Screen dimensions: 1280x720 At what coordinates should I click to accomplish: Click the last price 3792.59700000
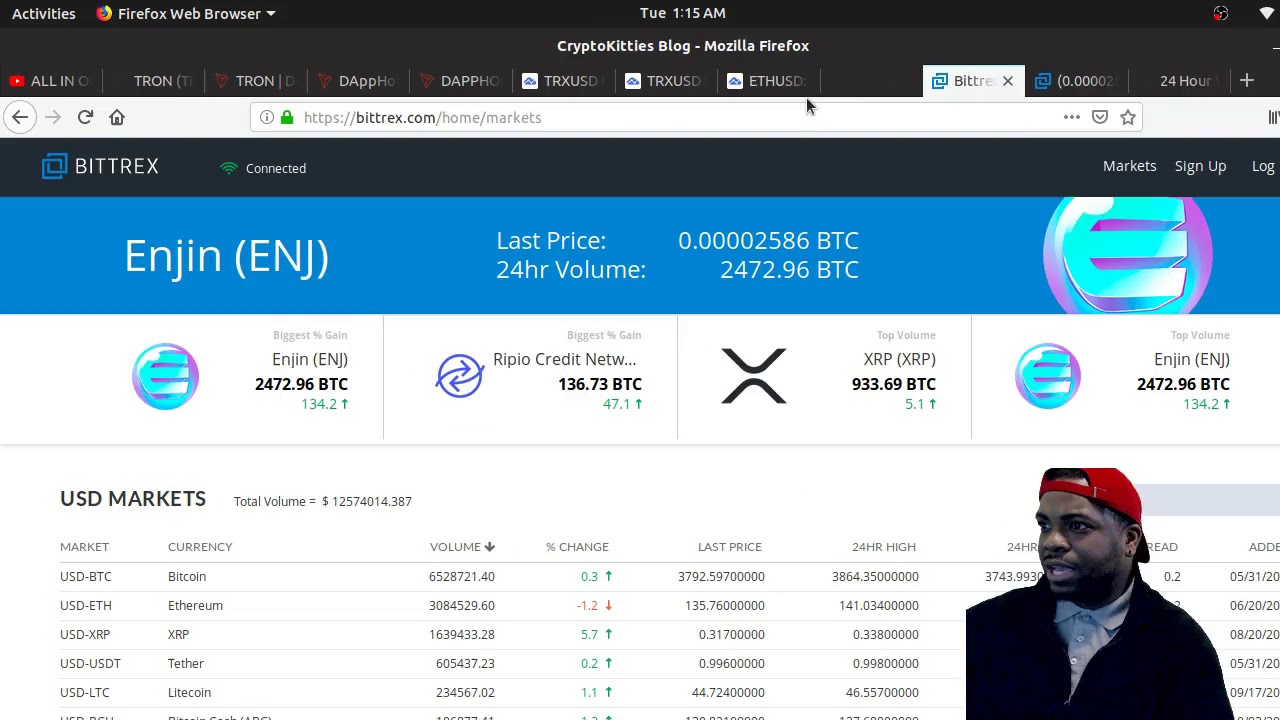coord(721,577)
